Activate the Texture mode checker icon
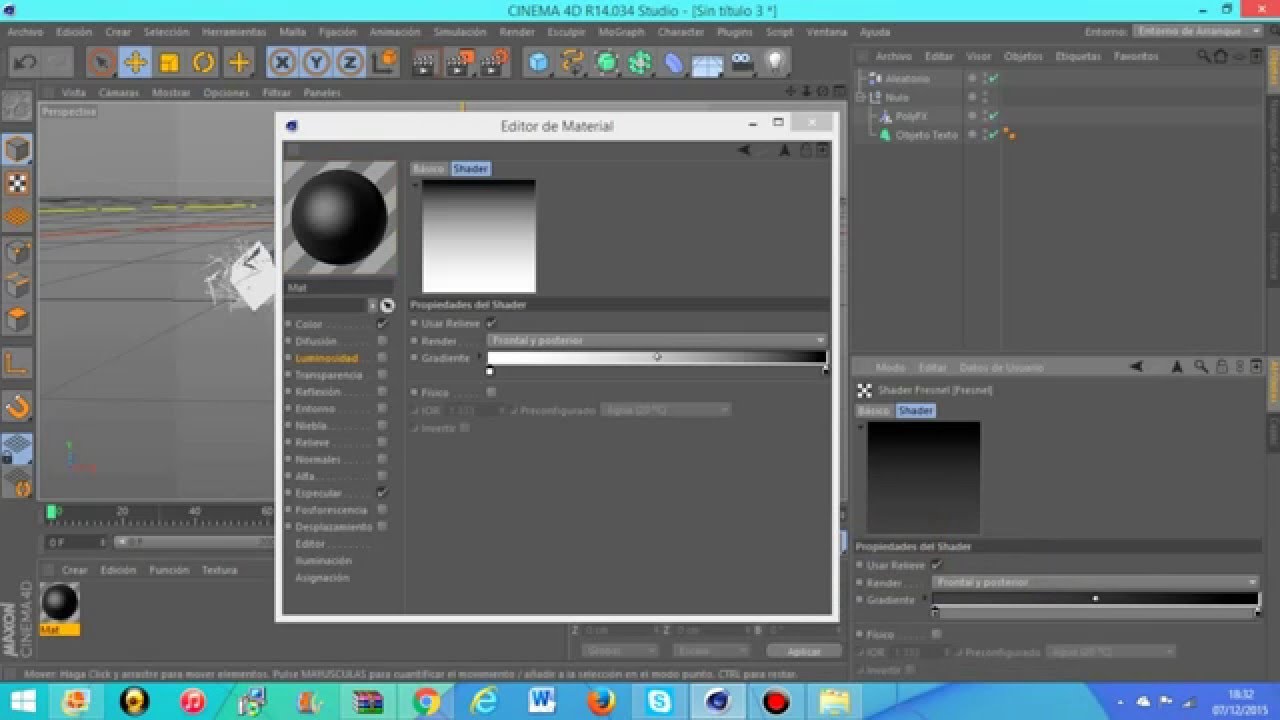 click(17, 183)
